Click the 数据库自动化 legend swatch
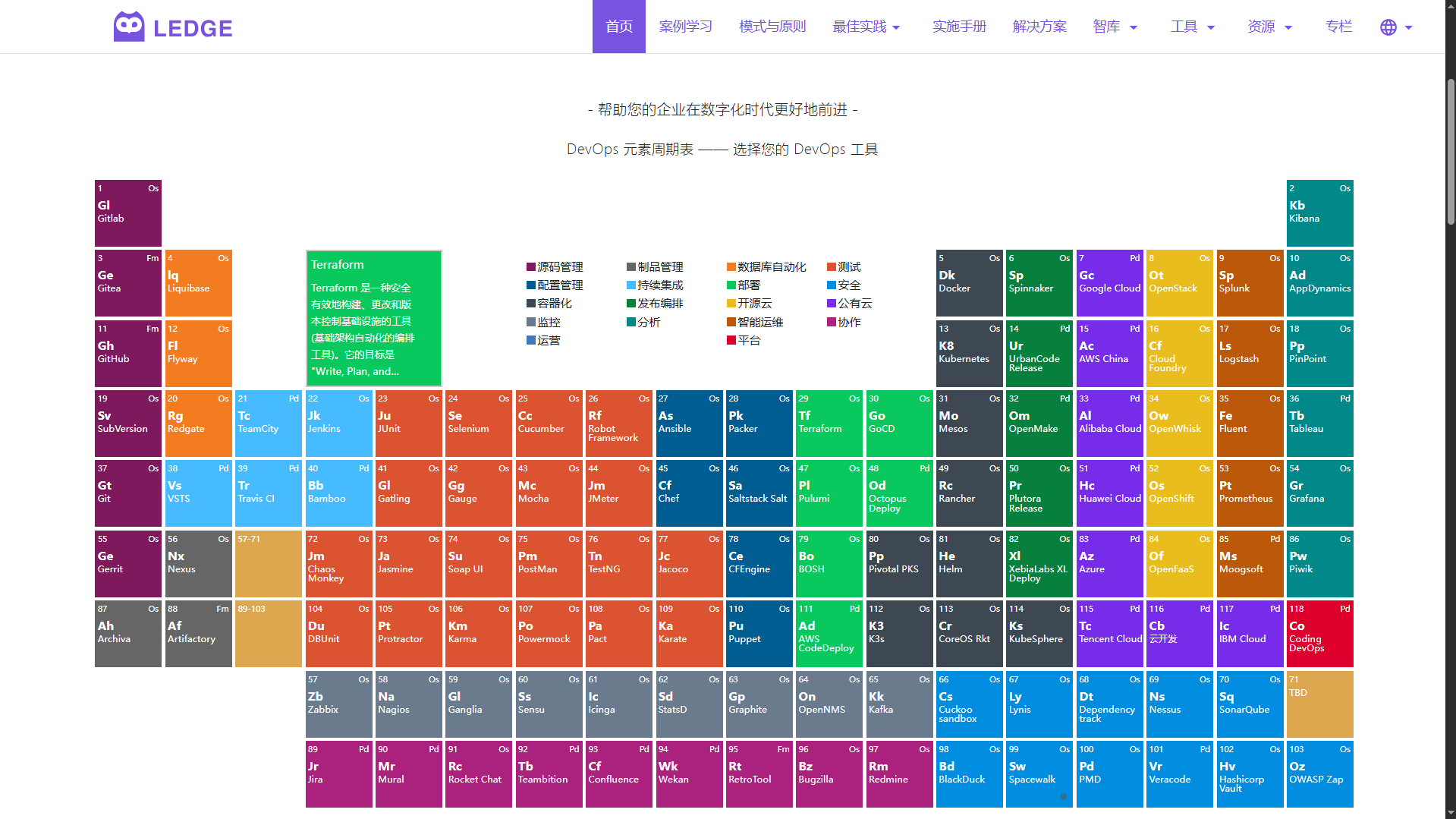This screenshot has height=819, width=1456. pyautogui.click(x=731, y=267)
